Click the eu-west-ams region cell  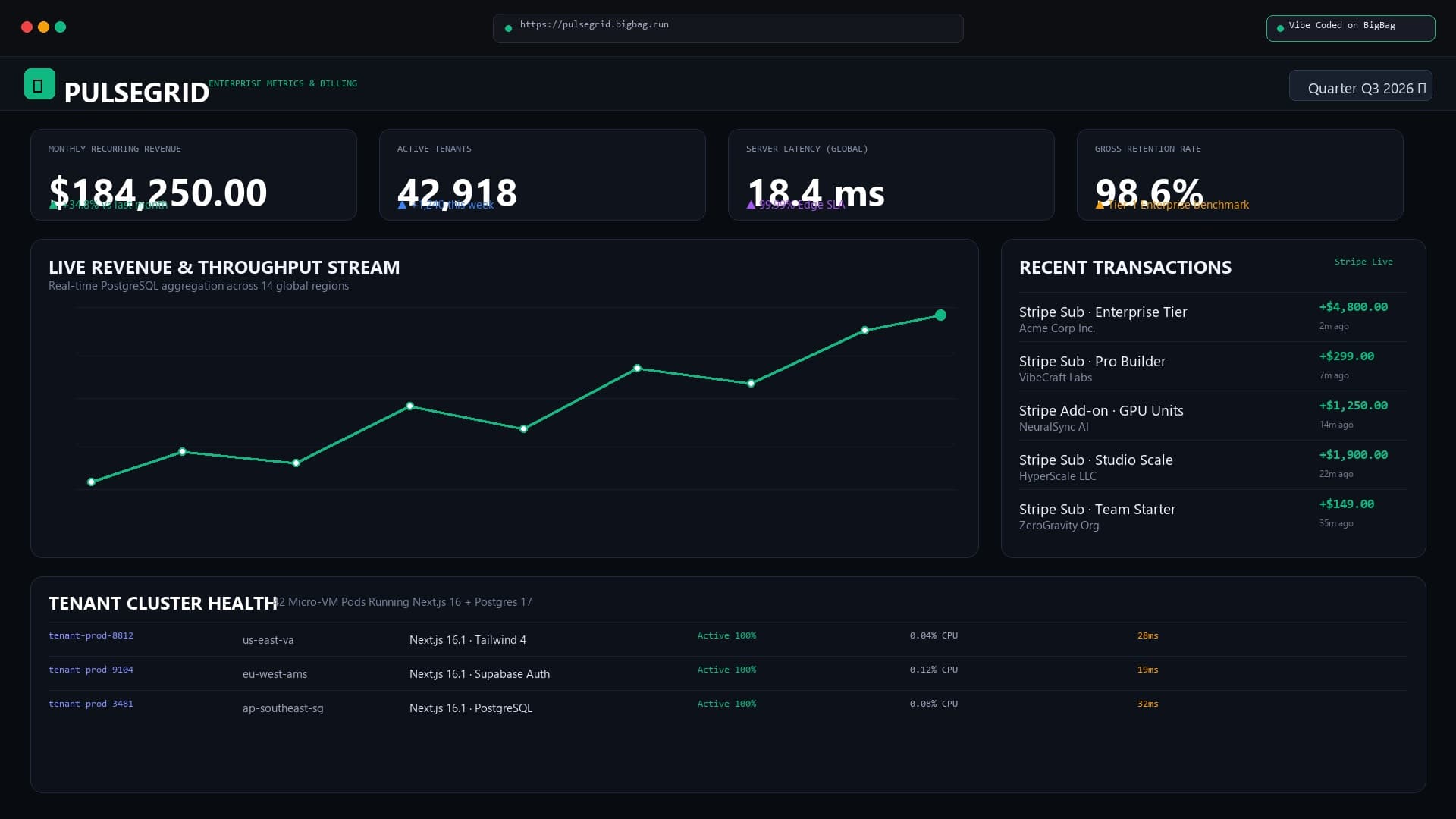(275, 674)
